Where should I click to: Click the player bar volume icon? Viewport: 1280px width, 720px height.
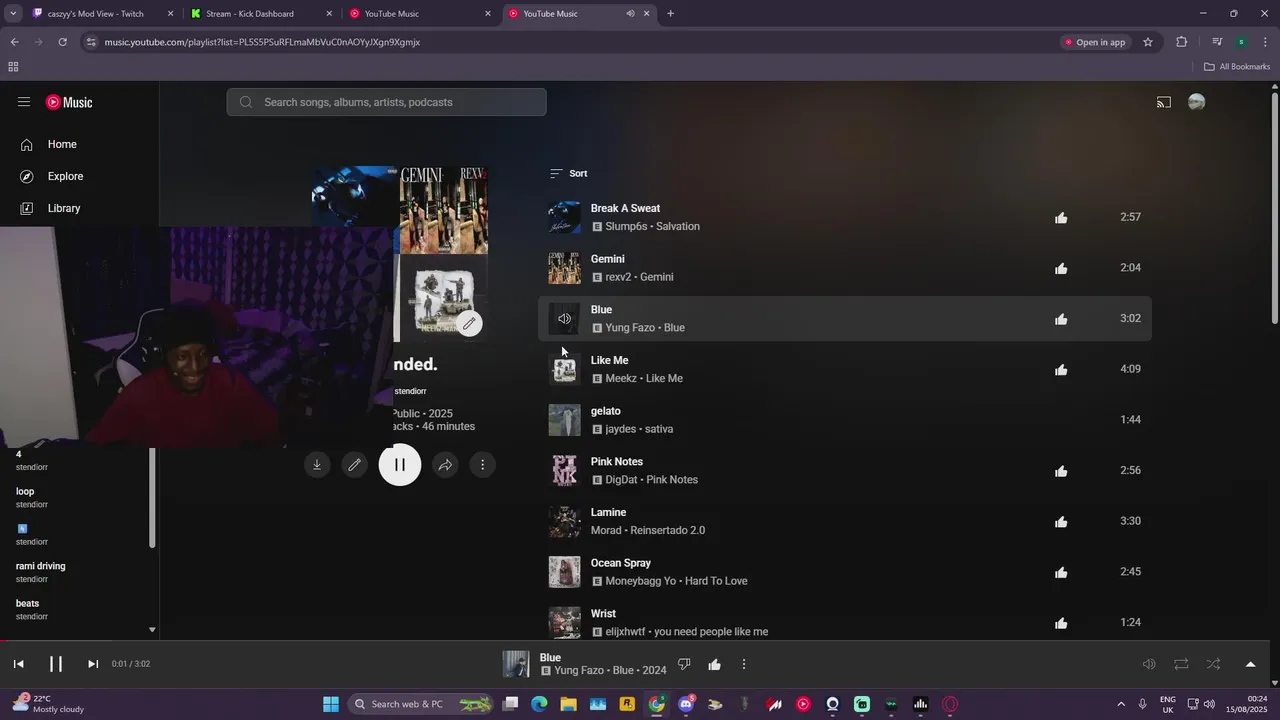click(1149, 664)
